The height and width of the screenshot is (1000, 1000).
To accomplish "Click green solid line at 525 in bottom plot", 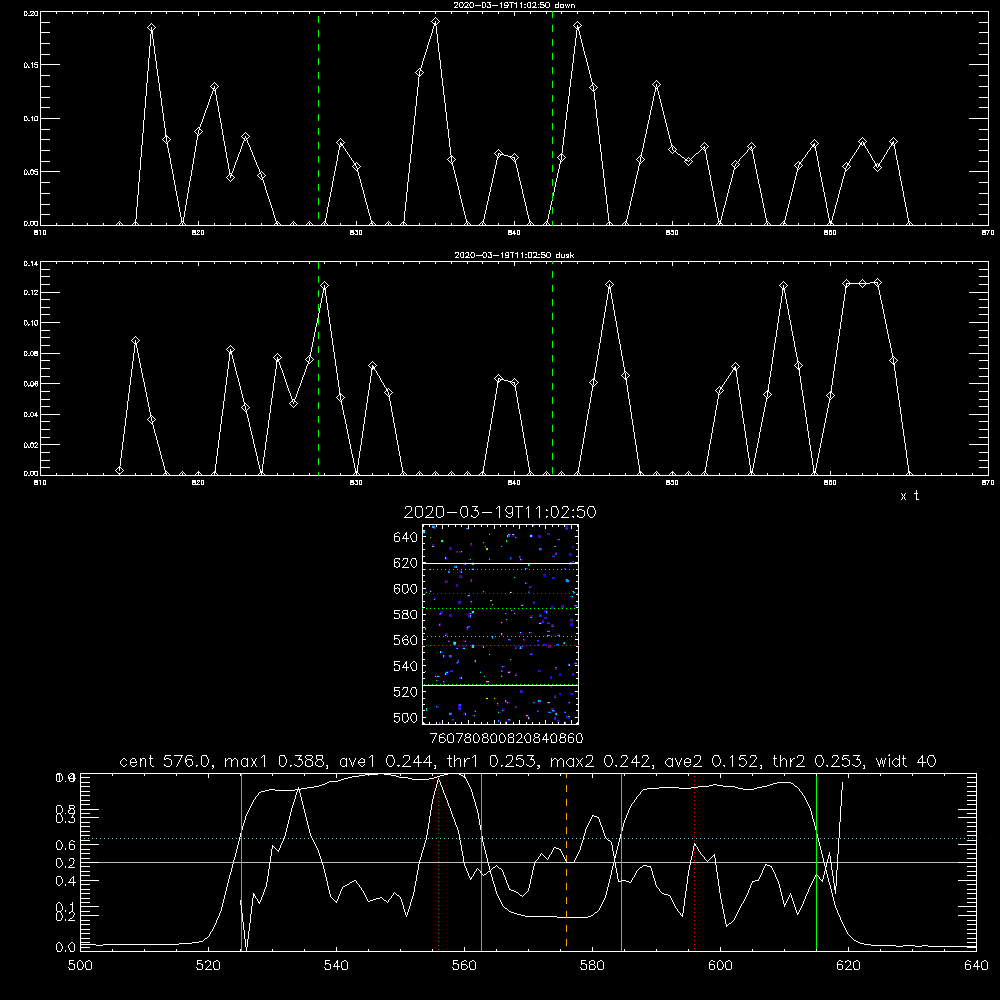I will [x=241, y=862].
